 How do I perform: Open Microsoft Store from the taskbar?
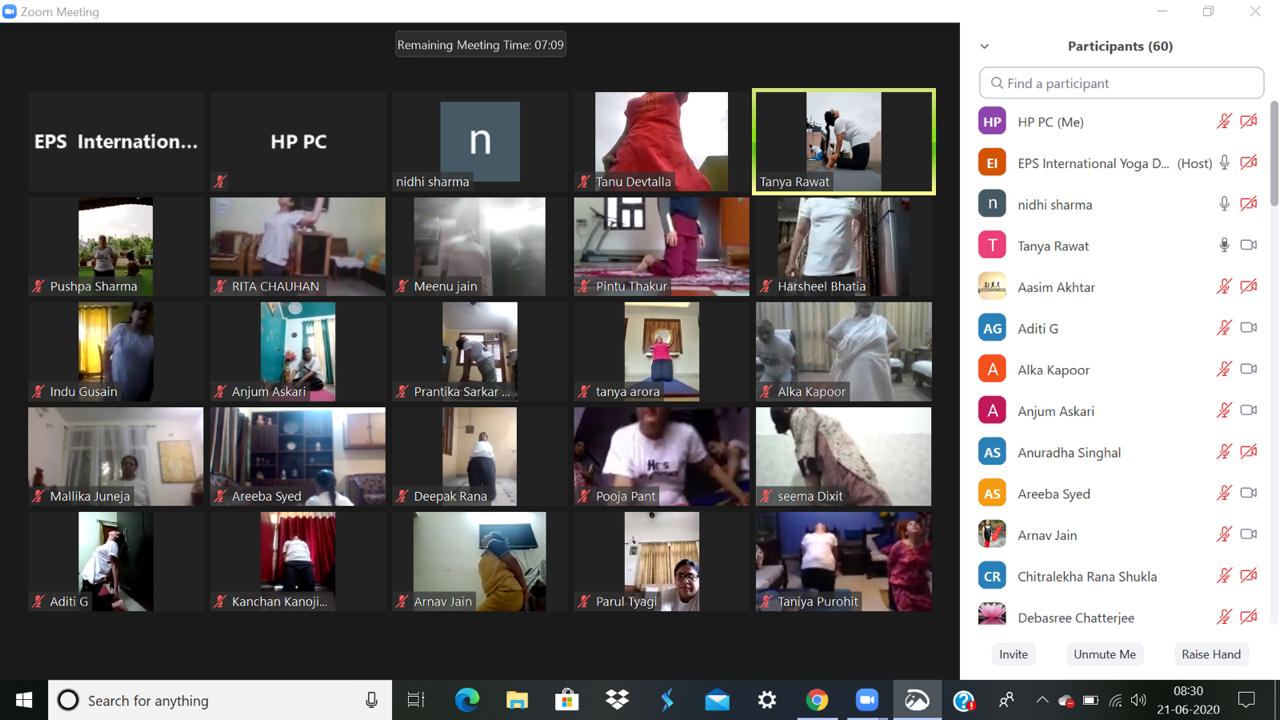(567, 700)
